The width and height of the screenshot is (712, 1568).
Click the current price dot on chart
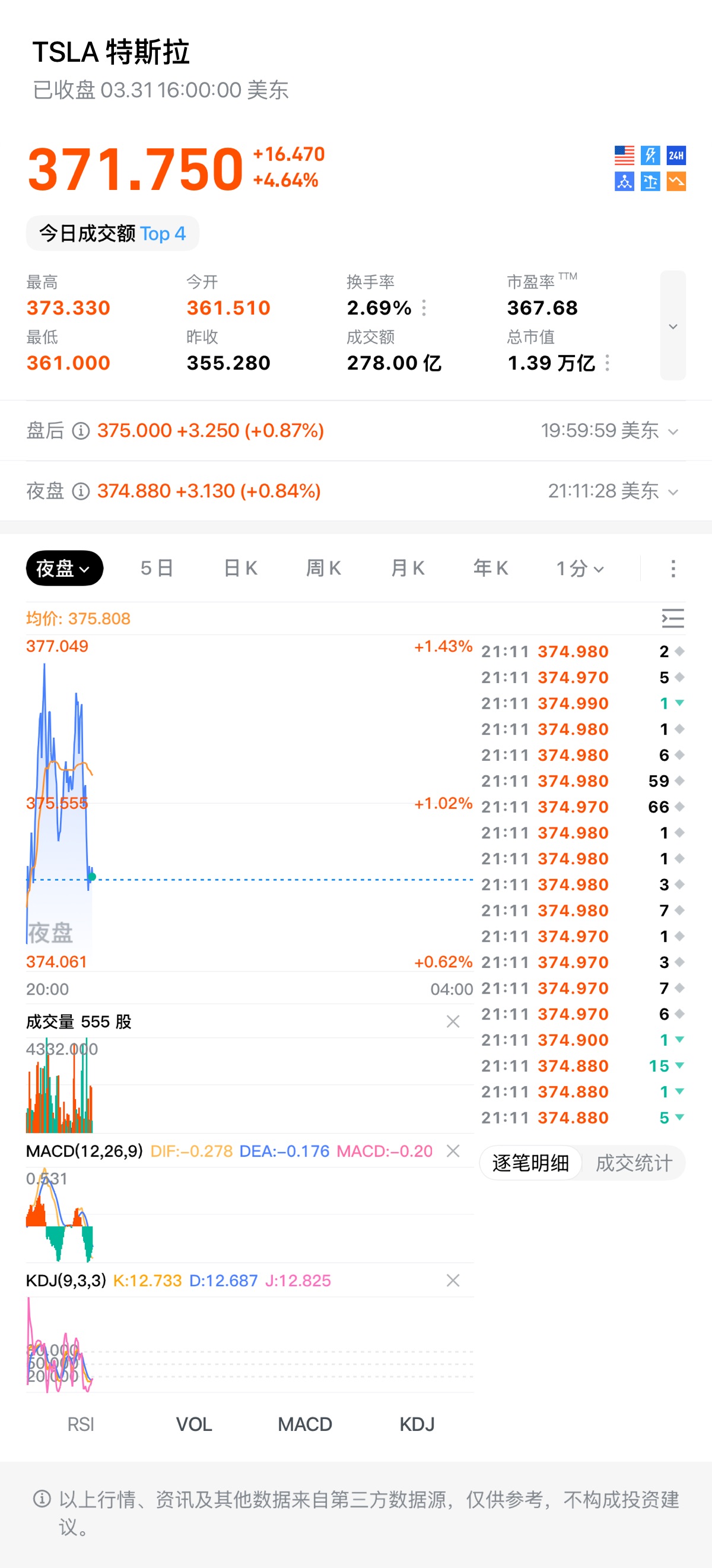coord(92,877)
